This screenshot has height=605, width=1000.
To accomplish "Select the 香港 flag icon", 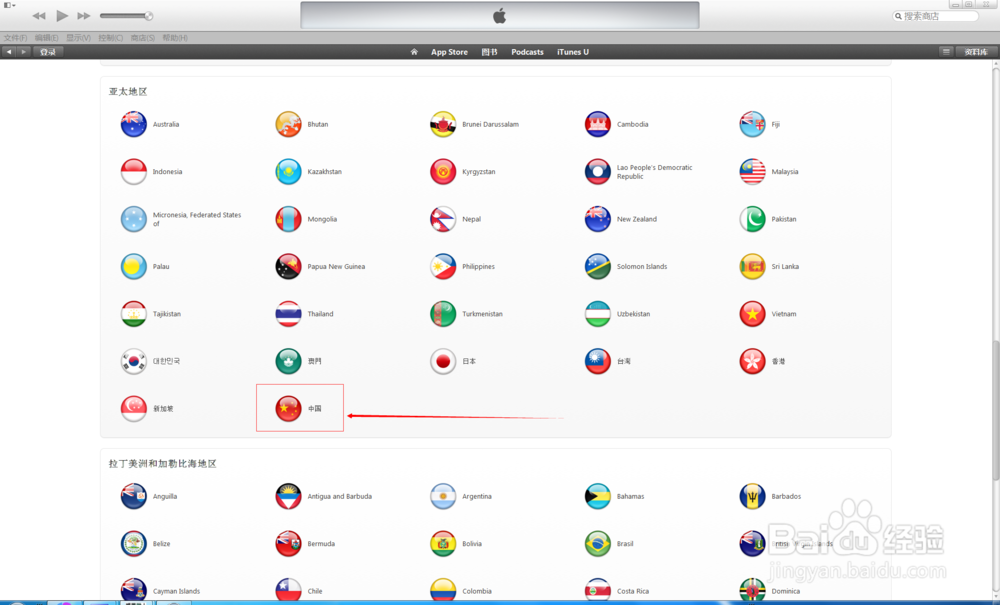I will pos(753,361).
